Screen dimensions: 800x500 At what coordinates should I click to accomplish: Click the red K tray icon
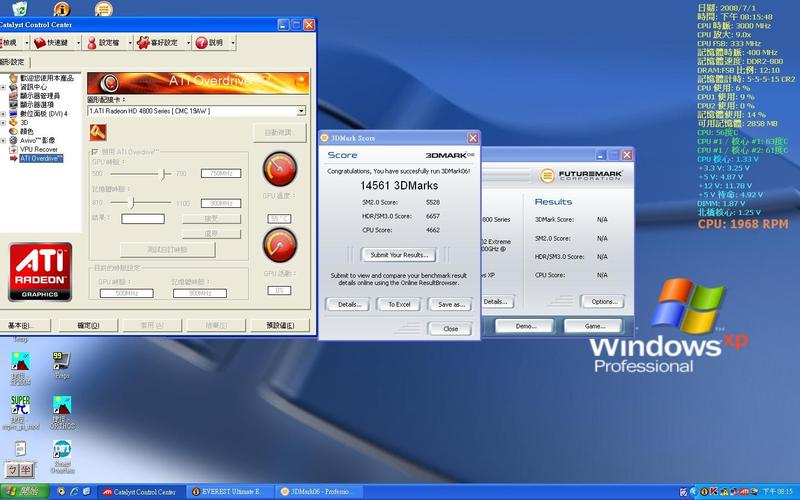(x=714, y=492)
